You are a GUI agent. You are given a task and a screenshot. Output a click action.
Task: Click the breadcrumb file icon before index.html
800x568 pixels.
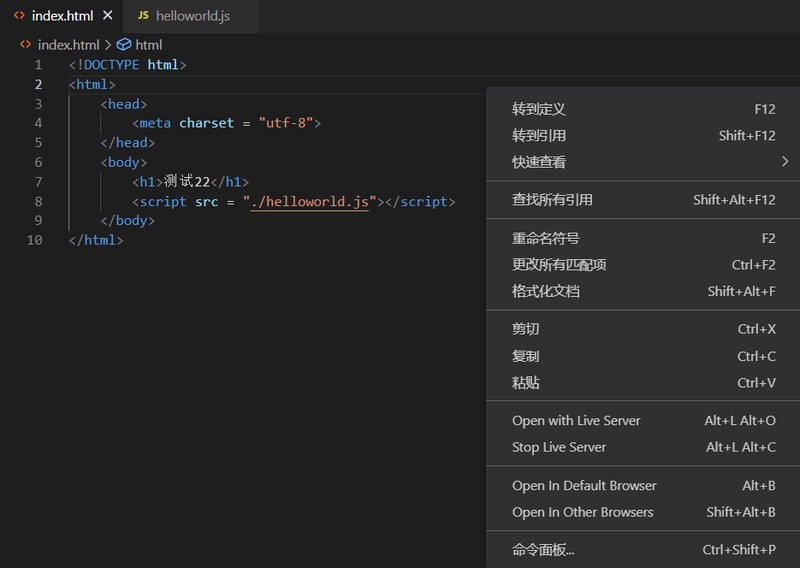pyautogui.click(x=25, y=44)
